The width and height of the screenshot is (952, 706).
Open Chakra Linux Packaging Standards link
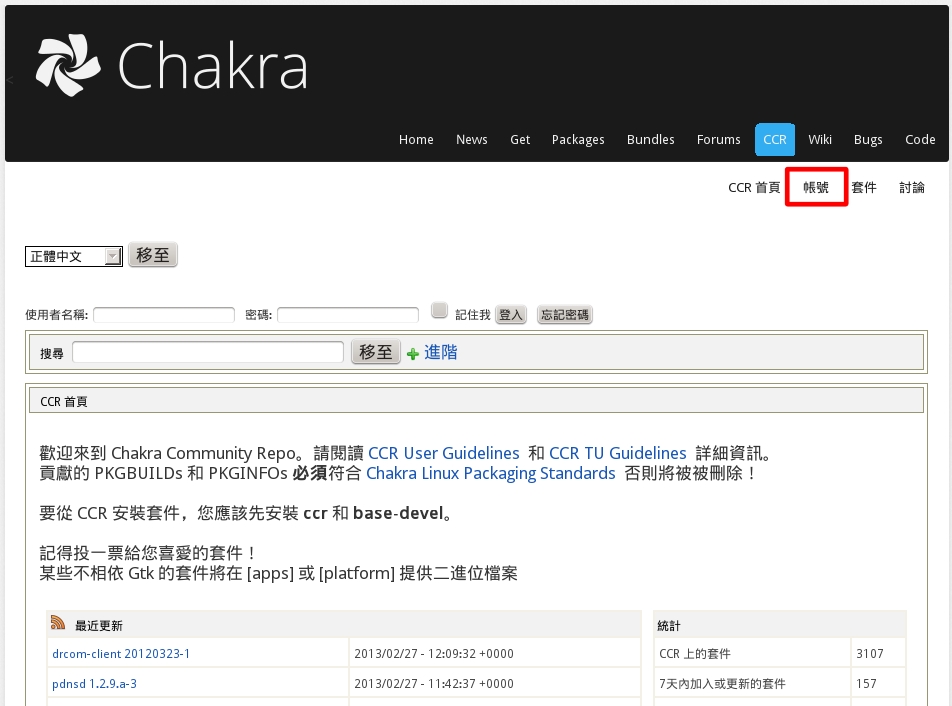pos(491,473)
